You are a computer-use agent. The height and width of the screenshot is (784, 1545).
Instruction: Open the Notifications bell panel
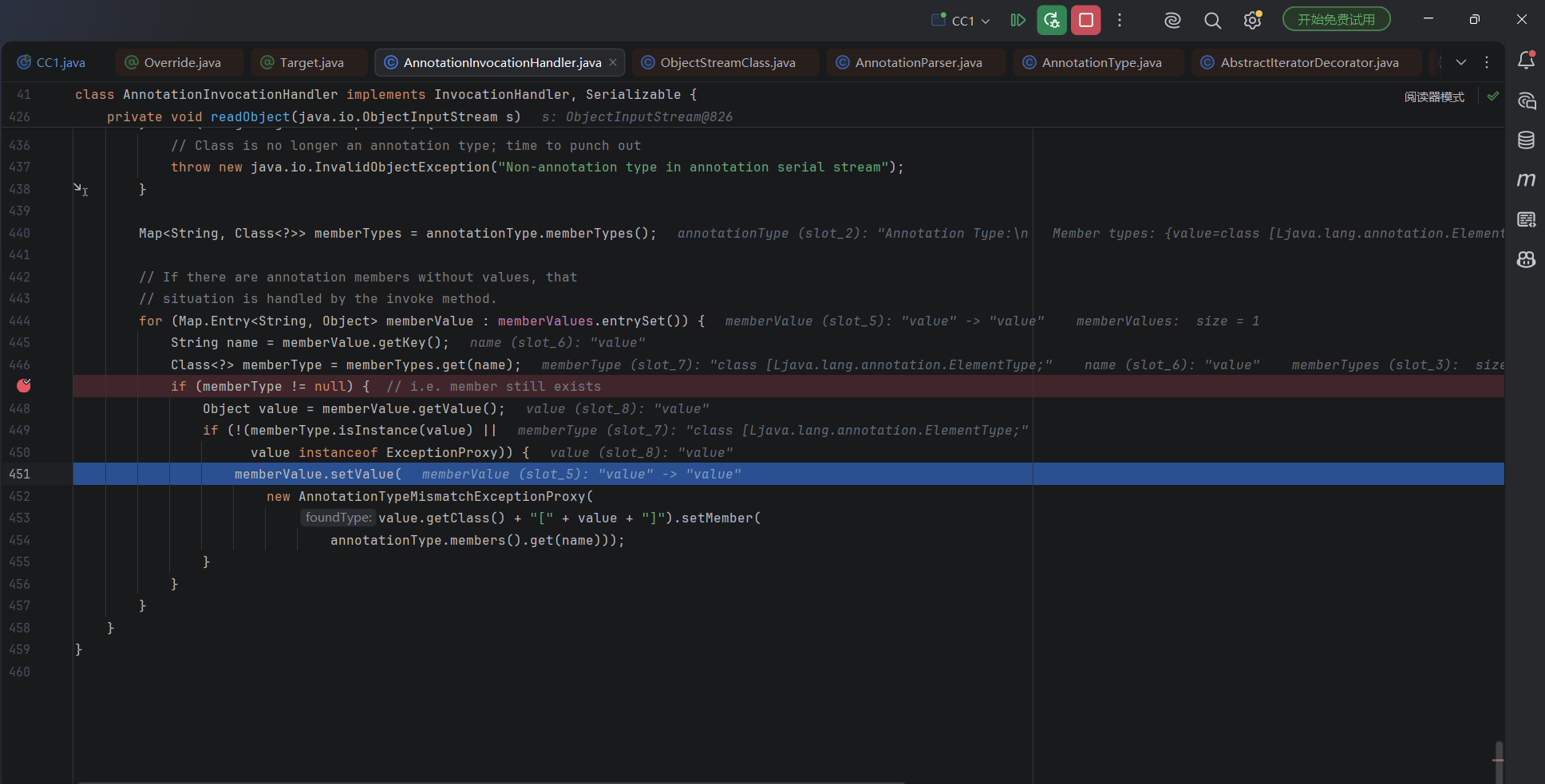1526,61
